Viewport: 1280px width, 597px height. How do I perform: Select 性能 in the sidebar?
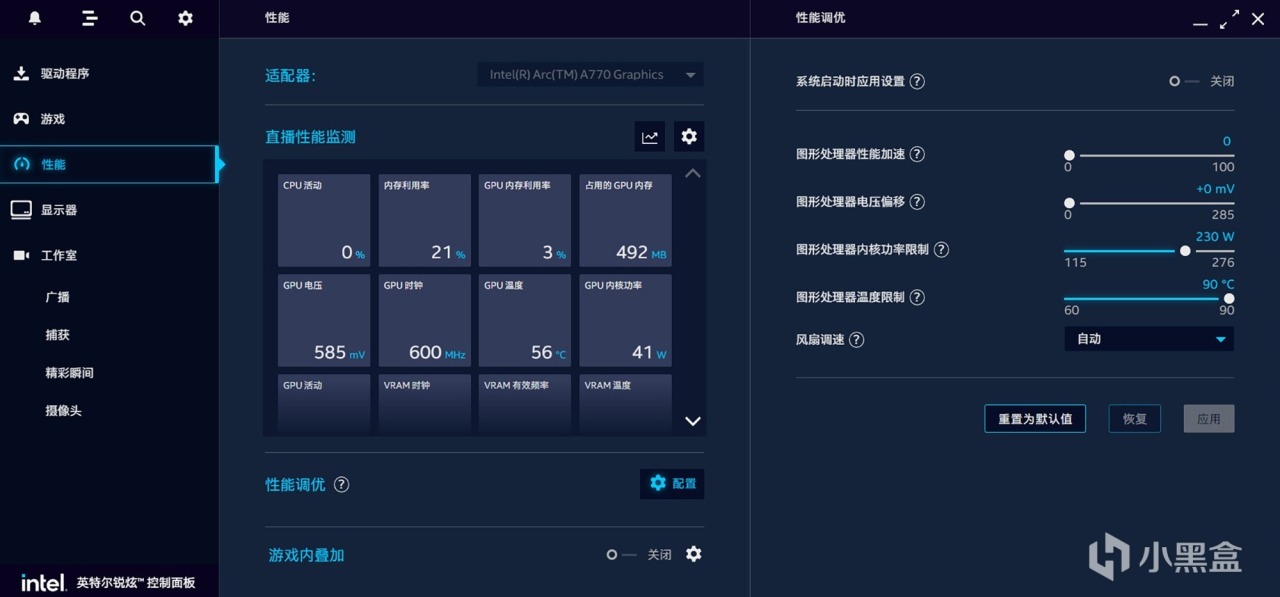(109, 164)
